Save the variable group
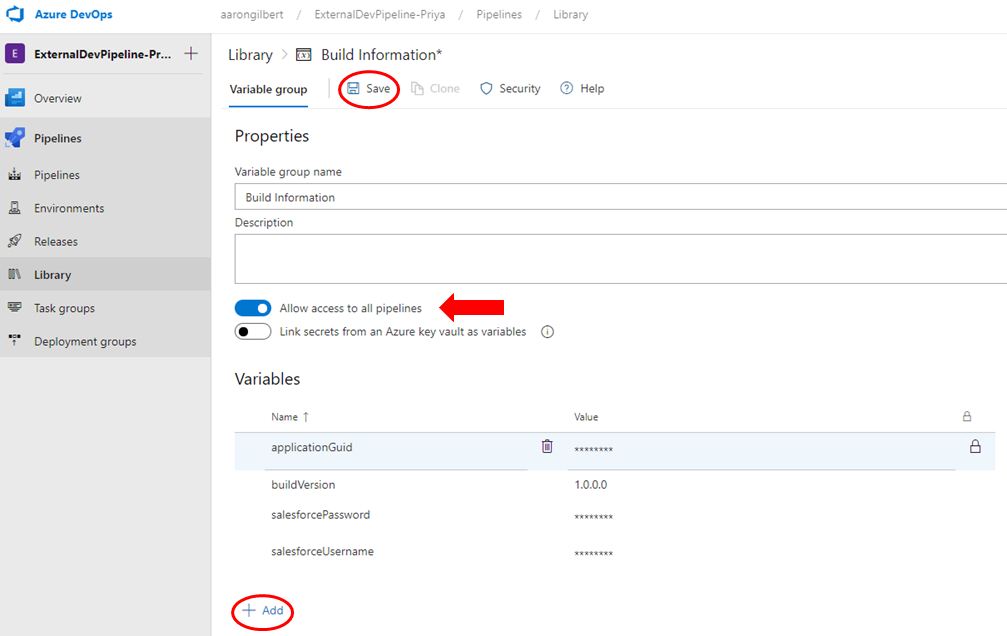Image resolution: width=1007 pixels, height=636 pixels. [369, 89]
